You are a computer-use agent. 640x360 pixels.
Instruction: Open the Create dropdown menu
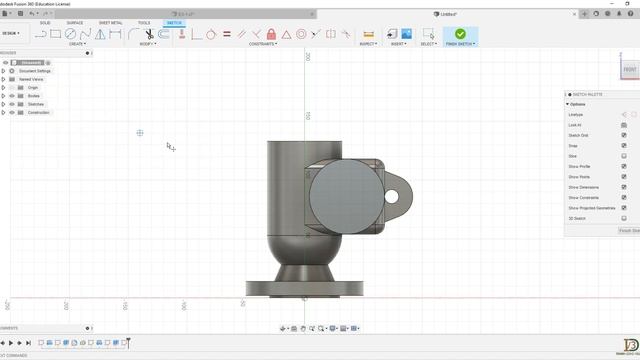pyautogui.click(x=77, y=44)
